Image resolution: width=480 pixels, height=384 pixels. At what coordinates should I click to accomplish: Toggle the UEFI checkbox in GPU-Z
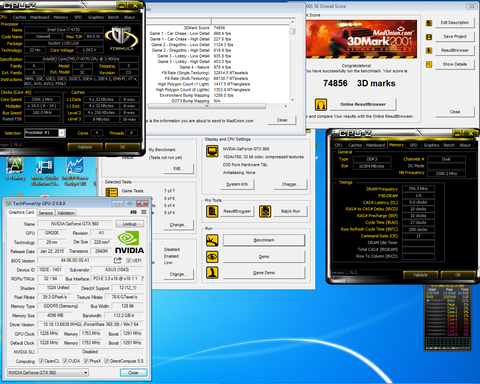[129, 260]
